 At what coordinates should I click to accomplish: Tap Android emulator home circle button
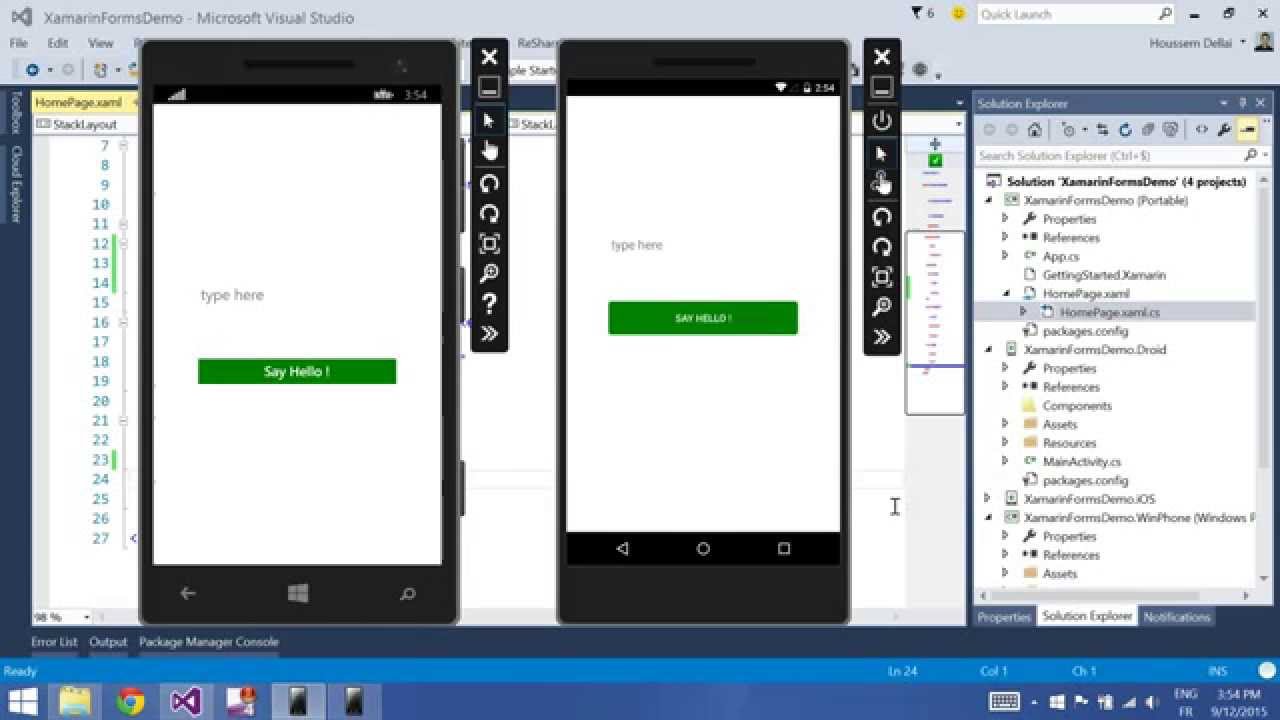pyautogui.click(x=703, y=548)
